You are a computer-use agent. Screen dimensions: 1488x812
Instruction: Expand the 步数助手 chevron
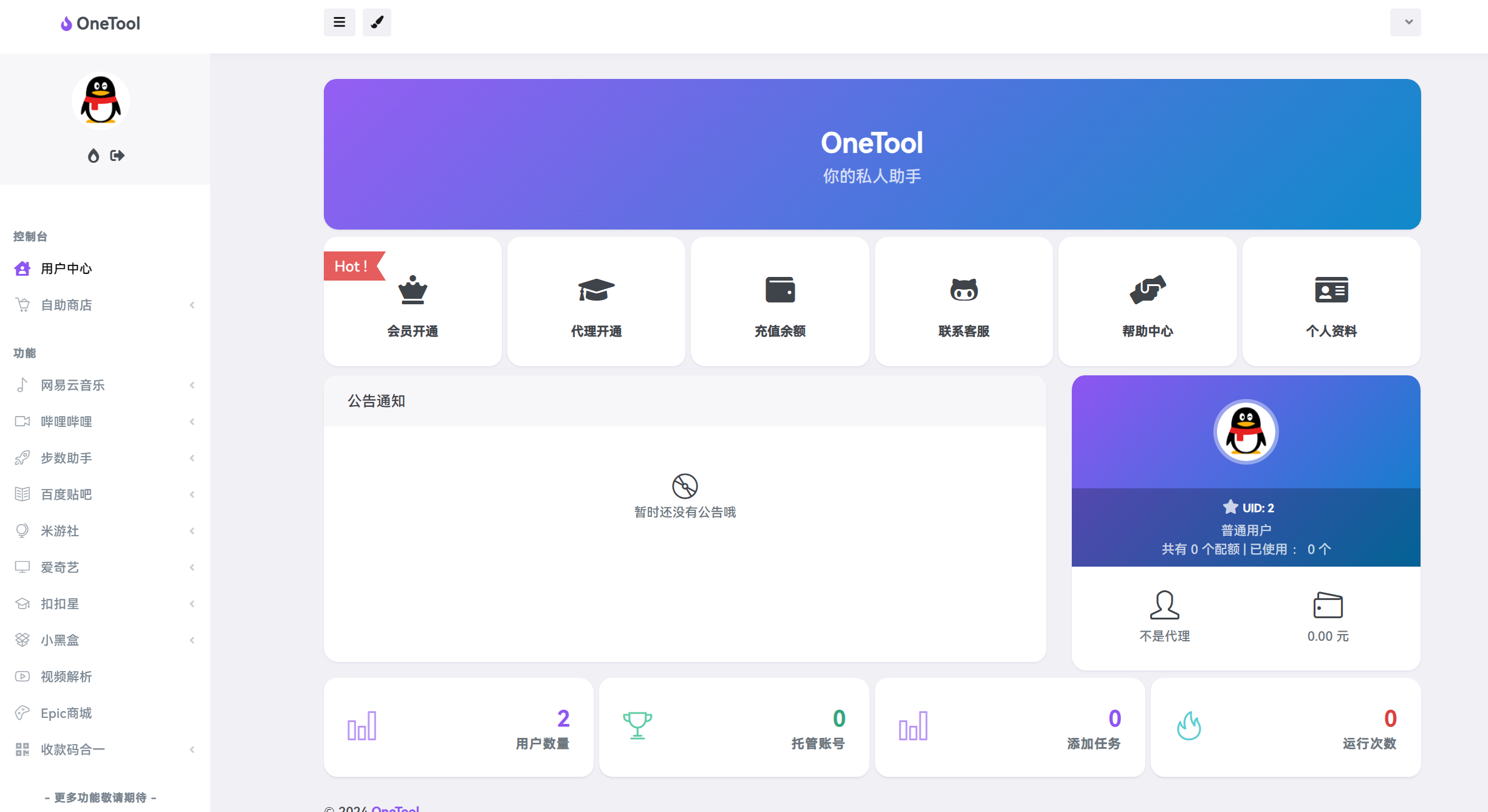[x=192, y=458]
